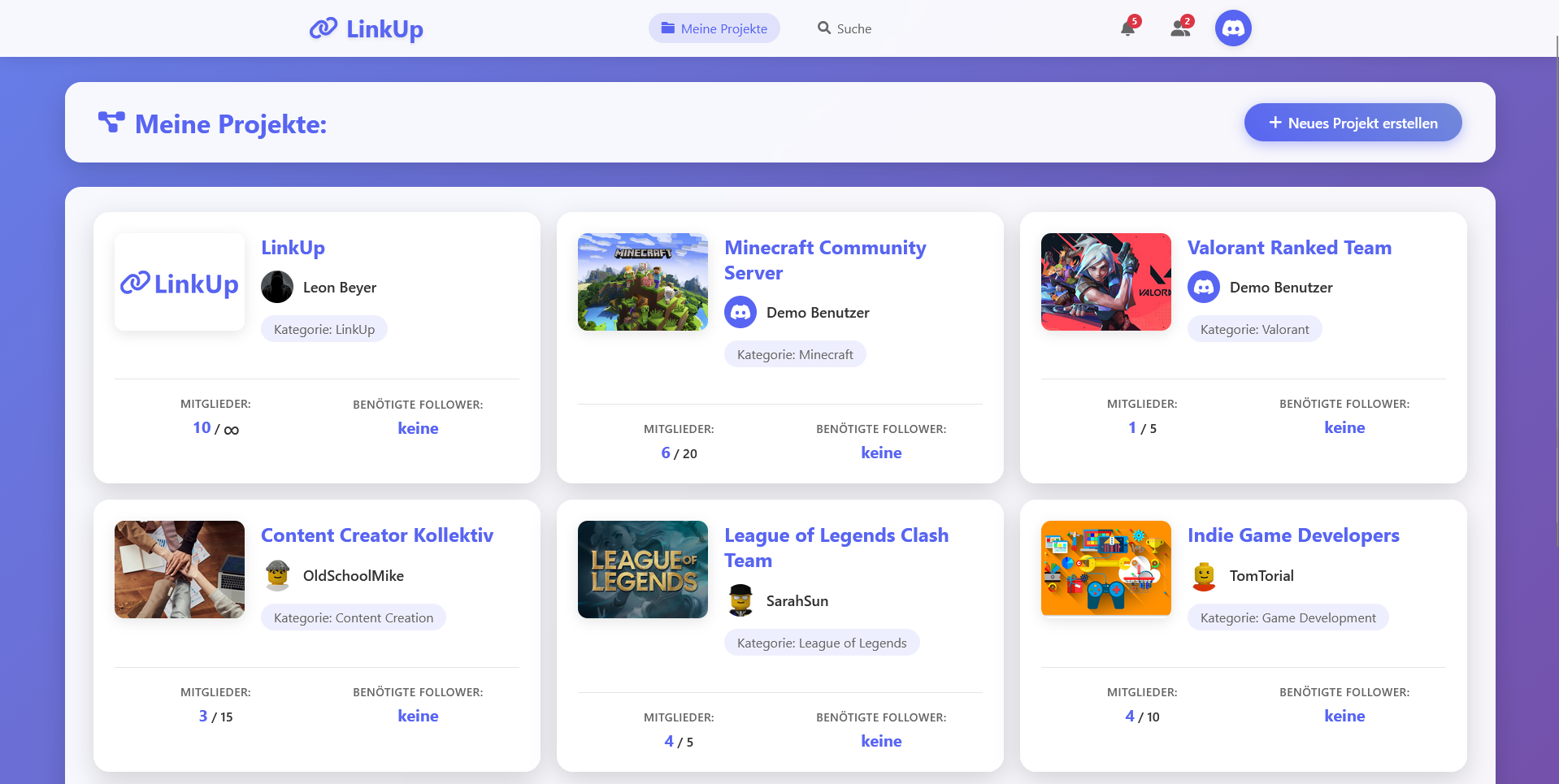The height and width of the screenshot is (784, 1559).
Task: Click 'keine' followers on Indie Game Developers card
Action: (x=1344, y=716)
